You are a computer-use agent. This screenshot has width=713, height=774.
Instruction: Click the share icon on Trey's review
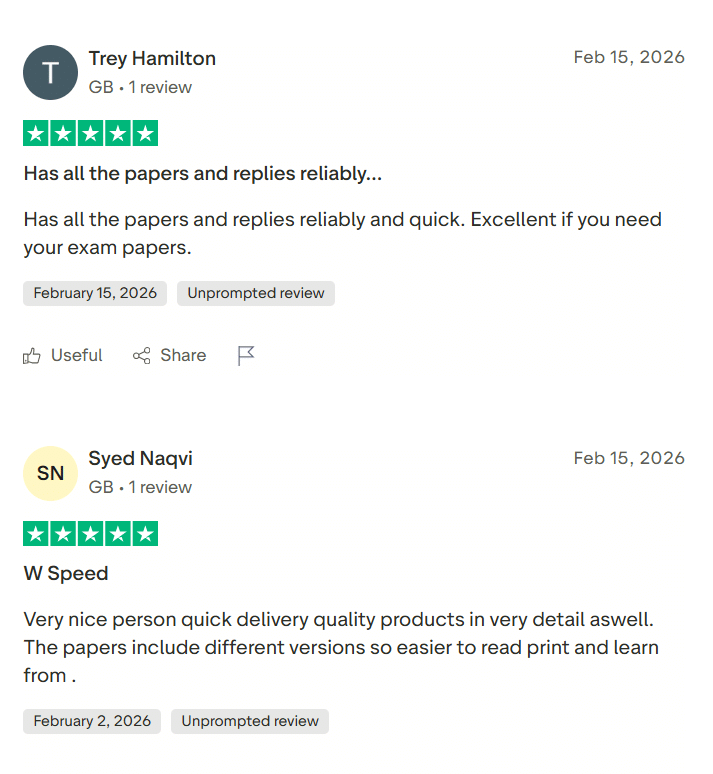click(x=142, y=356)
